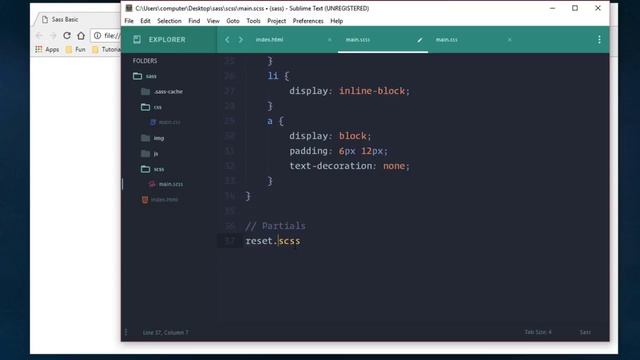Click the js folder icon
Viewport: 640px width, 360px height.
tap(145, 153)
